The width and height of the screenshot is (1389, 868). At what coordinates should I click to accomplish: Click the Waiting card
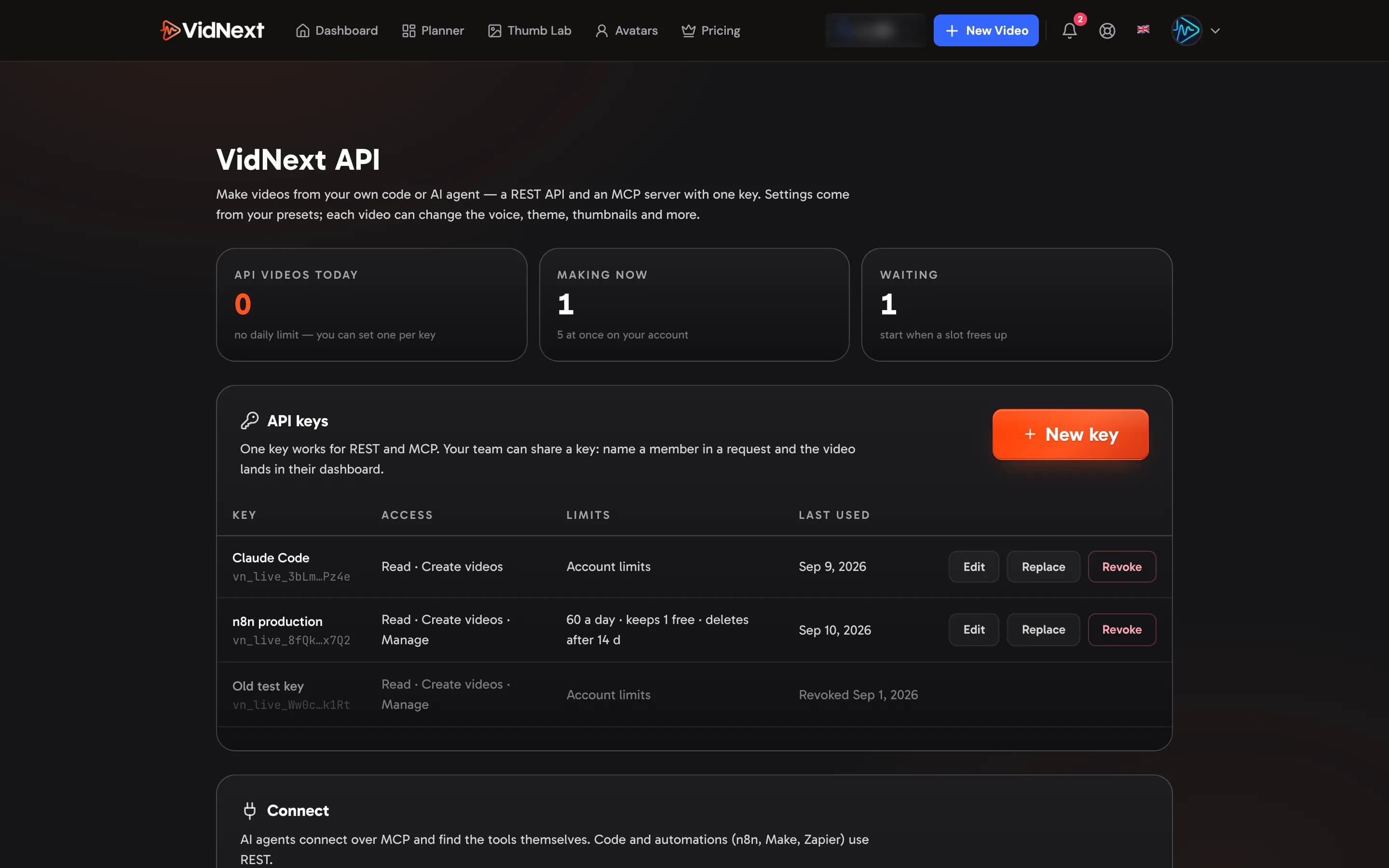(1017, 304)
